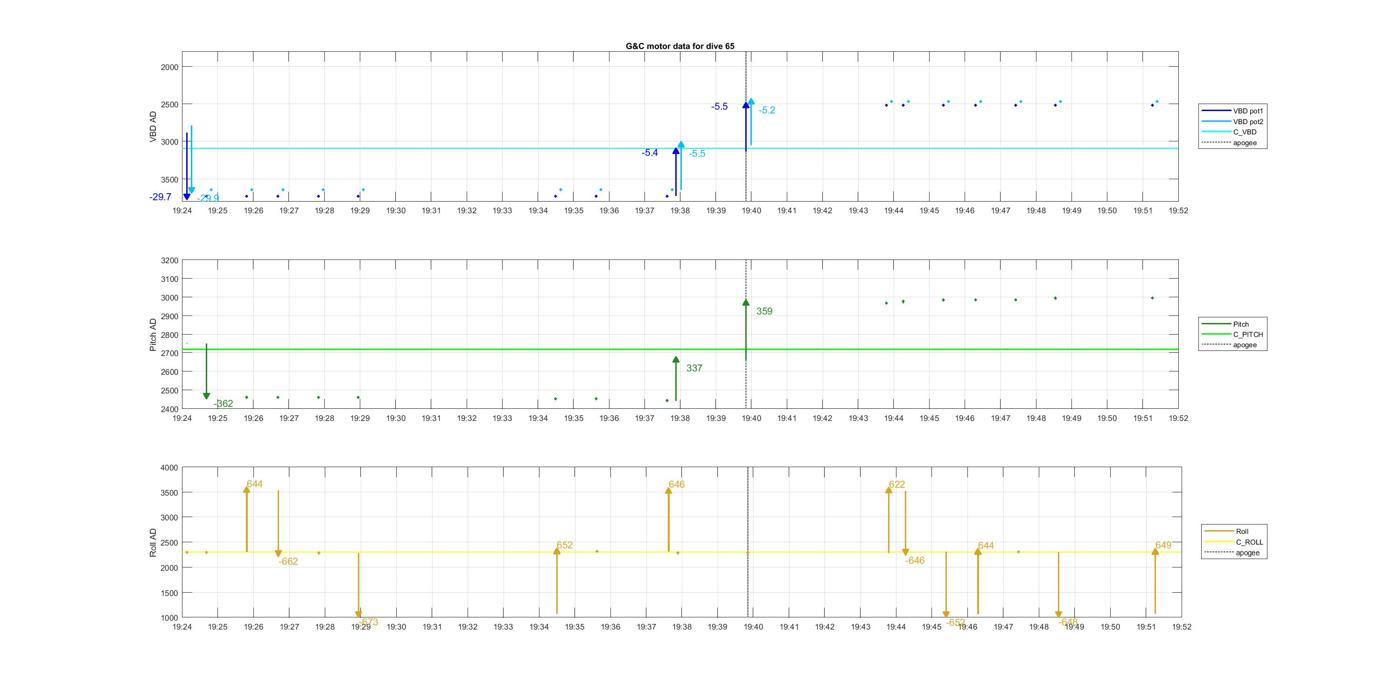Image resolution: width=1400 pixels, height=693 pixels.
Task: Click the '2000' tick on the VBD axis
Action: click(x=170, y=67)
